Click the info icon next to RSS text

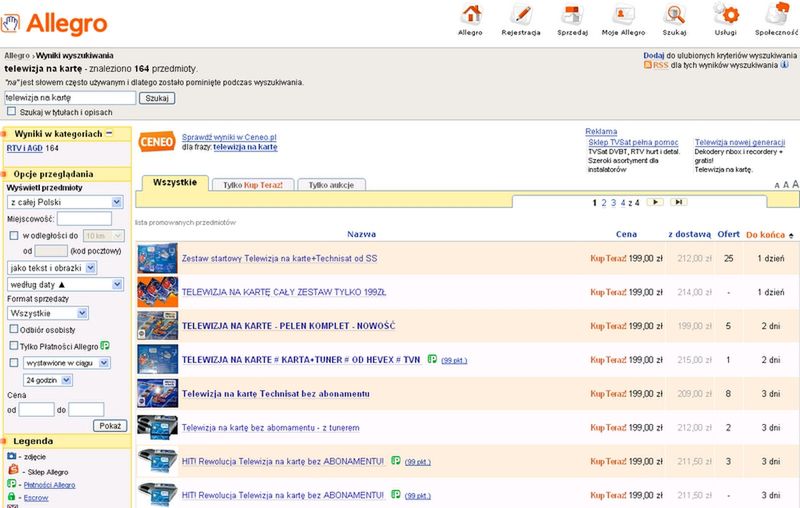784,65
